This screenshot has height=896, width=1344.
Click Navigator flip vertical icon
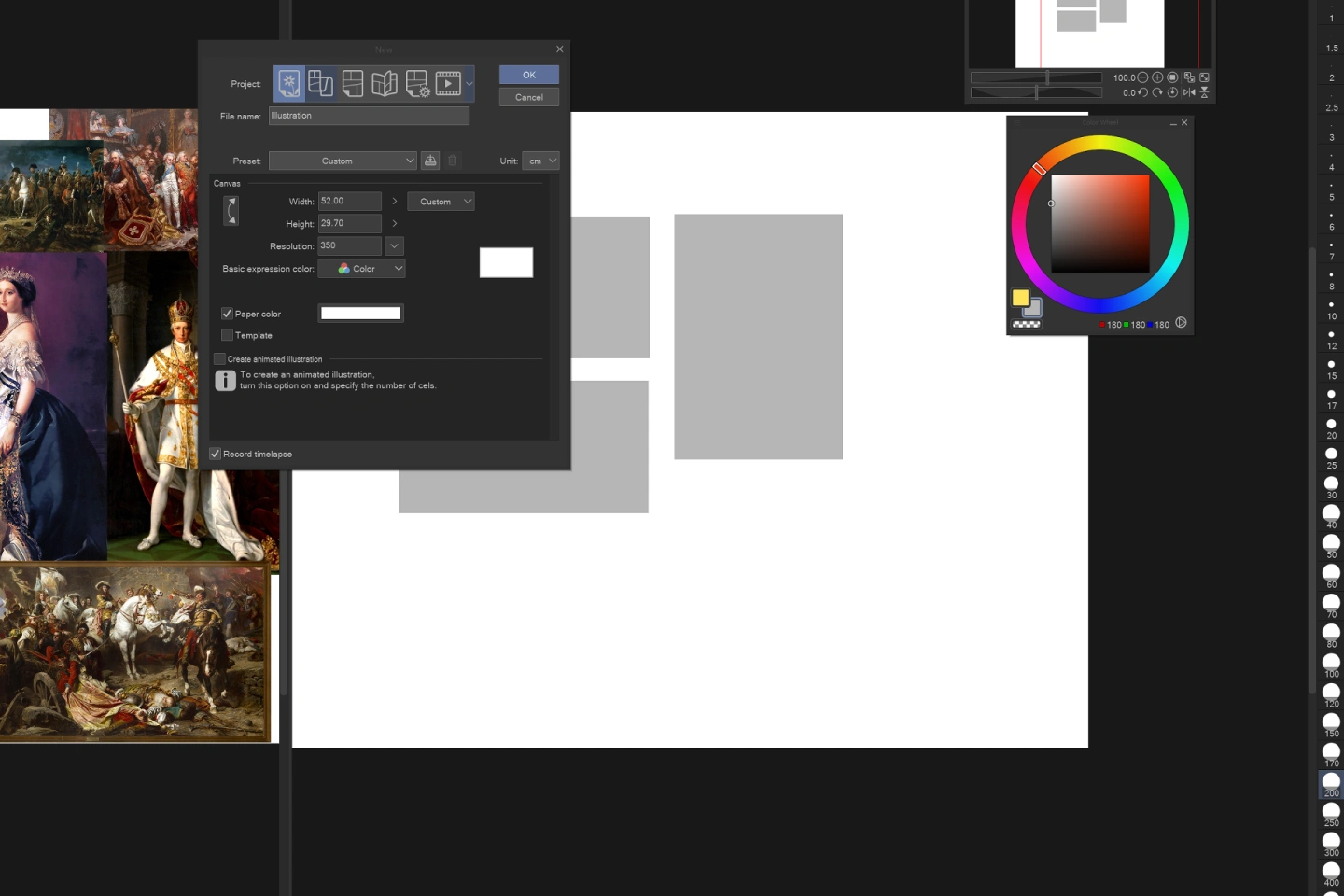pyautogui.click(x=1204, y=92)
